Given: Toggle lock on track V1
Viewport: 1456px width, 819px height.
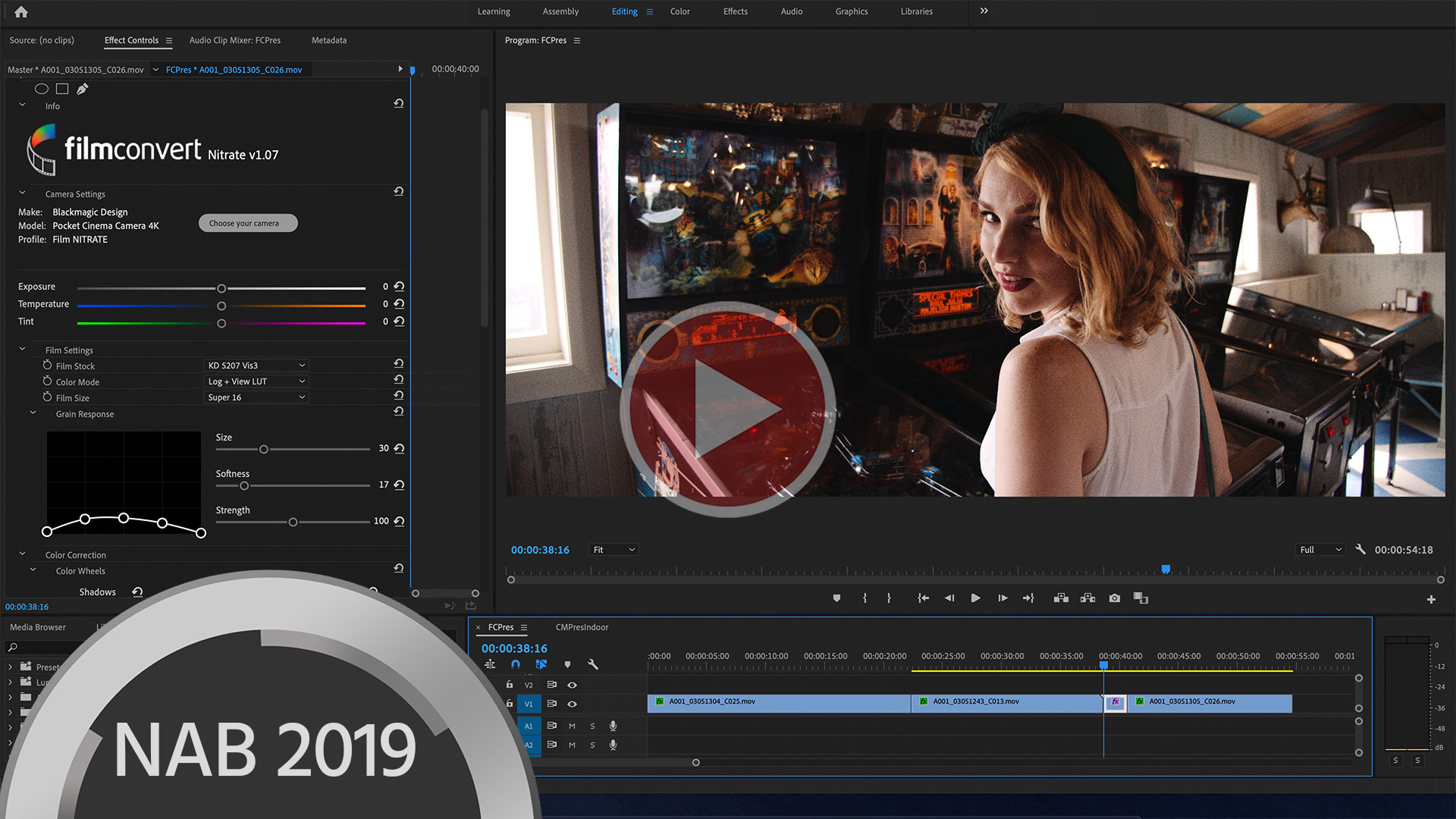Looking at the screenshot, I should click(x=510, y=704).
